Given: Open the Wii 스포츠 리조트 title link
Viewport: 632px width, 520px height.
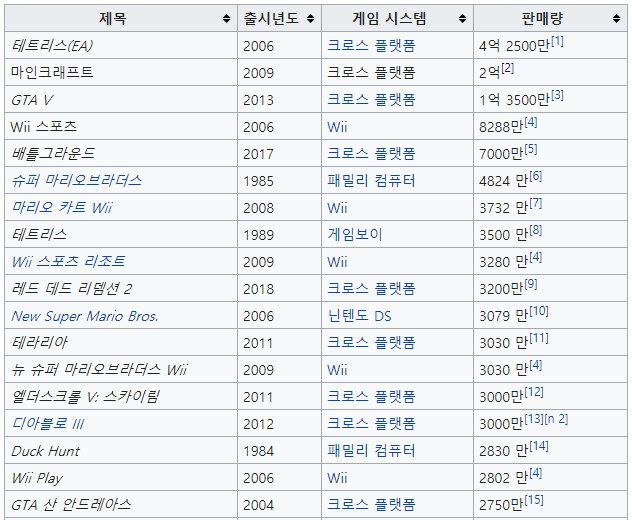Looking at the screenshot, I should pyautogui.click(x=68, y=261).
